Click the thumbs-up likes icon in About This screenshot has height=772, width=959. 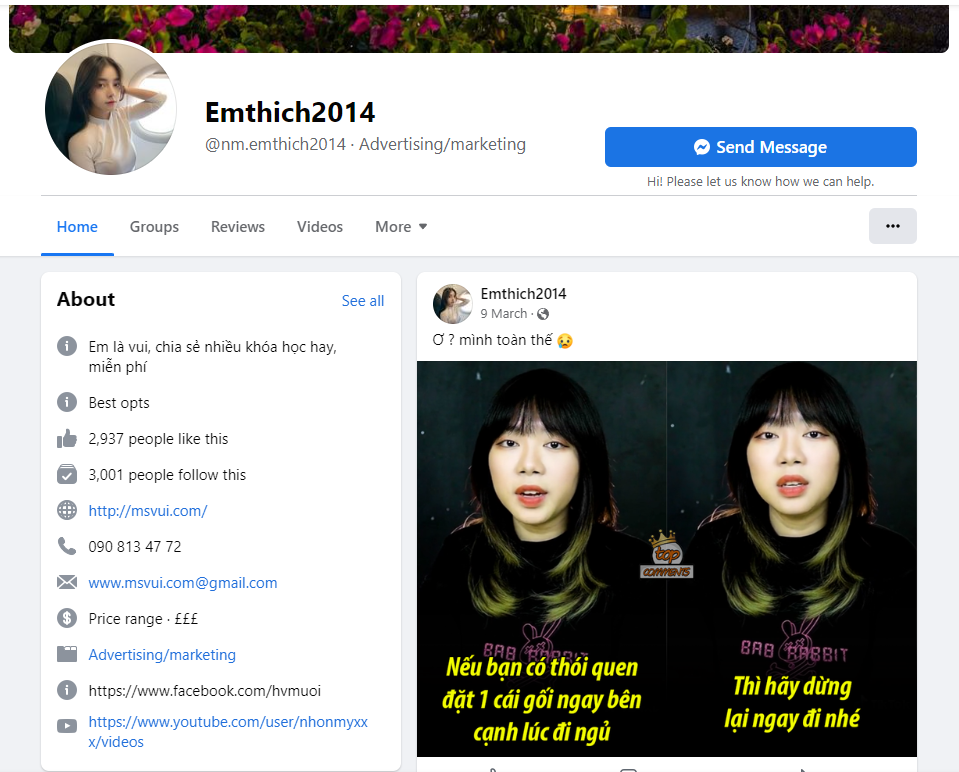click(x=67, y=439)
